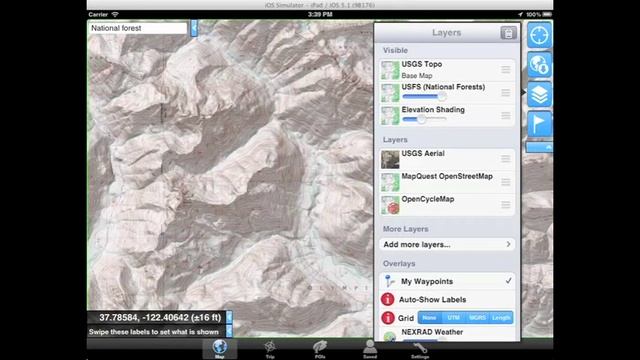Select the USGS Topo layer name
This screenshot has height=360, width=640.
(422, 64)
